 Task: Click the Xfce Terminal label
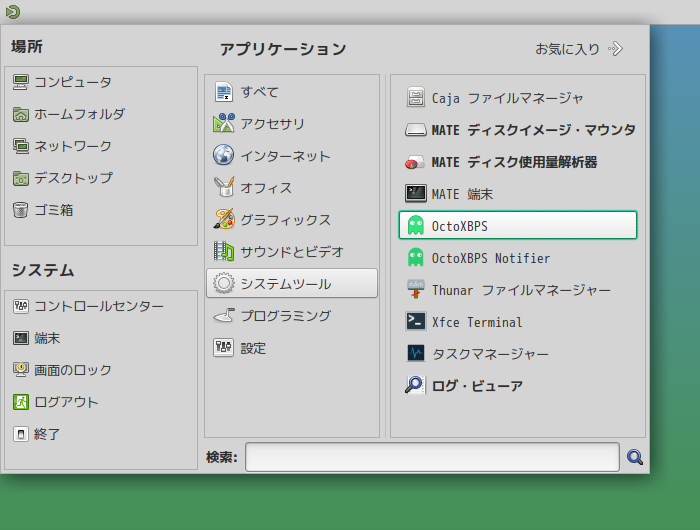click(x=477, y=322)
